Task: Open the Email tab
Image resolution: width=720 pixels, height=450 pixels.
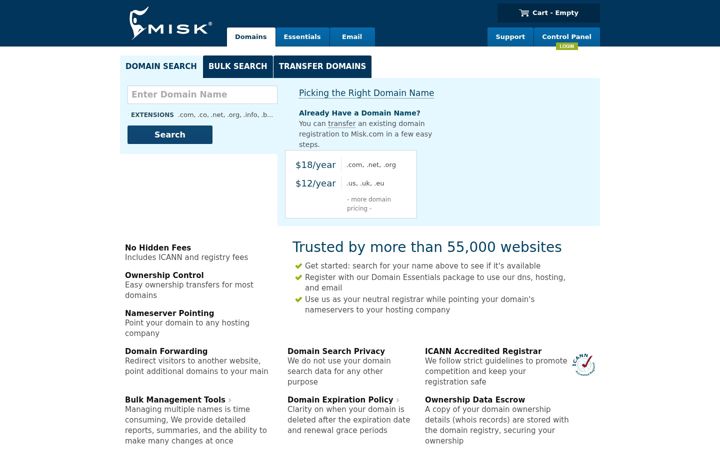Action: point(352,37)
